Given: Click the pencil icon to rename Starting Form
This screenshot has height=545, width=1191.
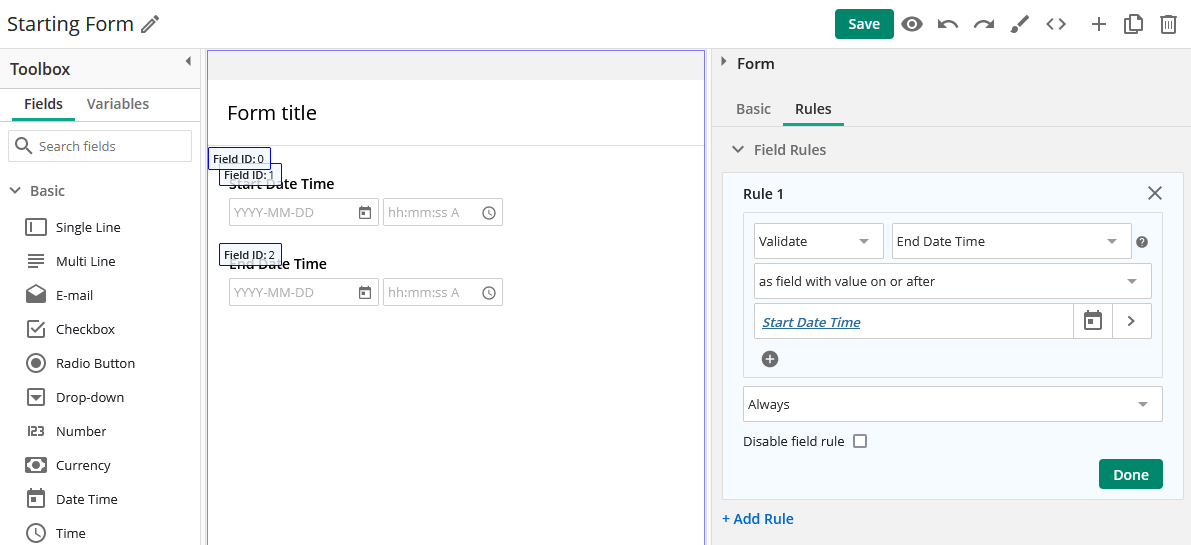Looking at the screenshot, I should (150, 24).
